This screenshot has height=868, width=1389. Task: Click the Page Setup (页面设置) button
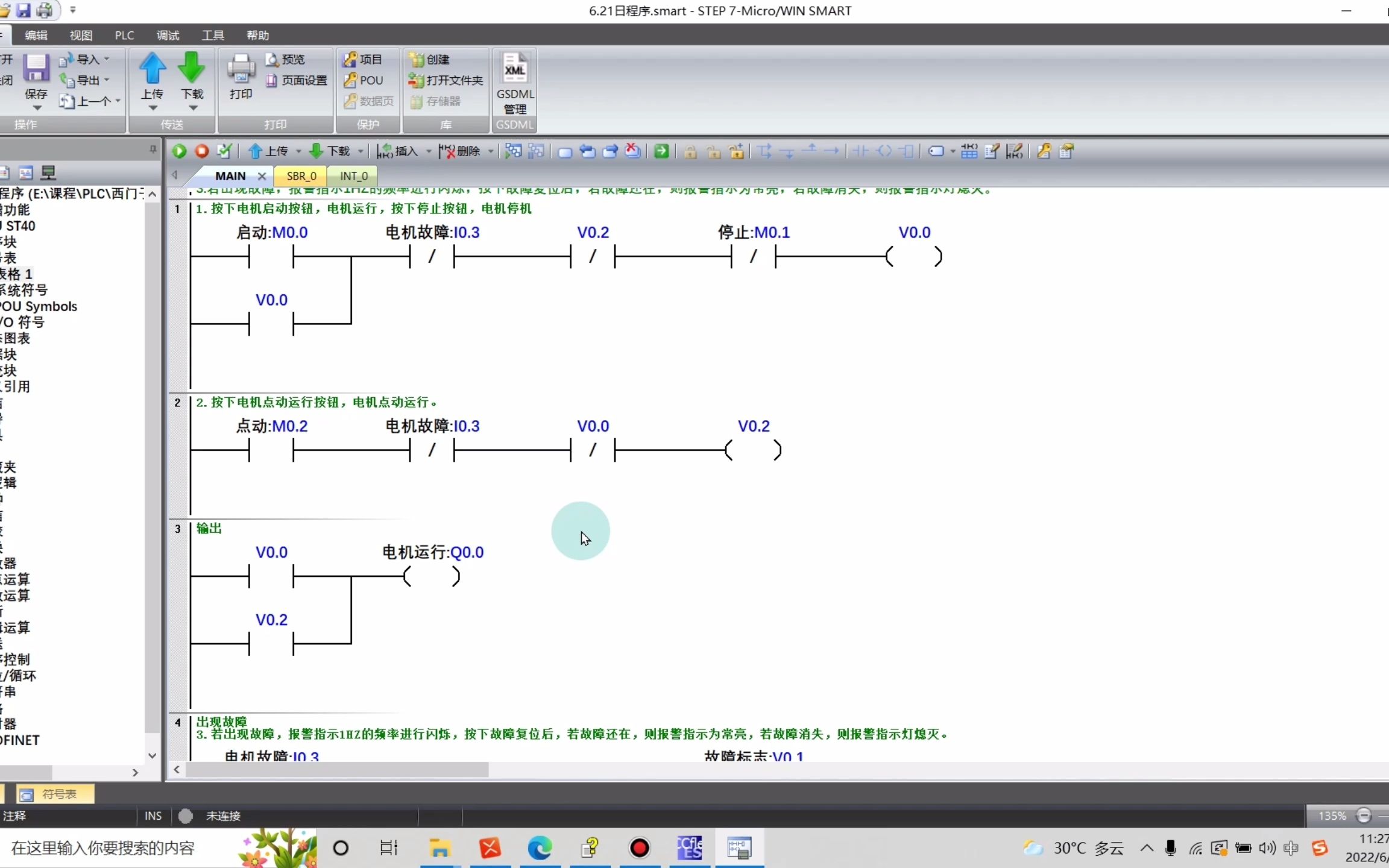[x=297, y=80]
